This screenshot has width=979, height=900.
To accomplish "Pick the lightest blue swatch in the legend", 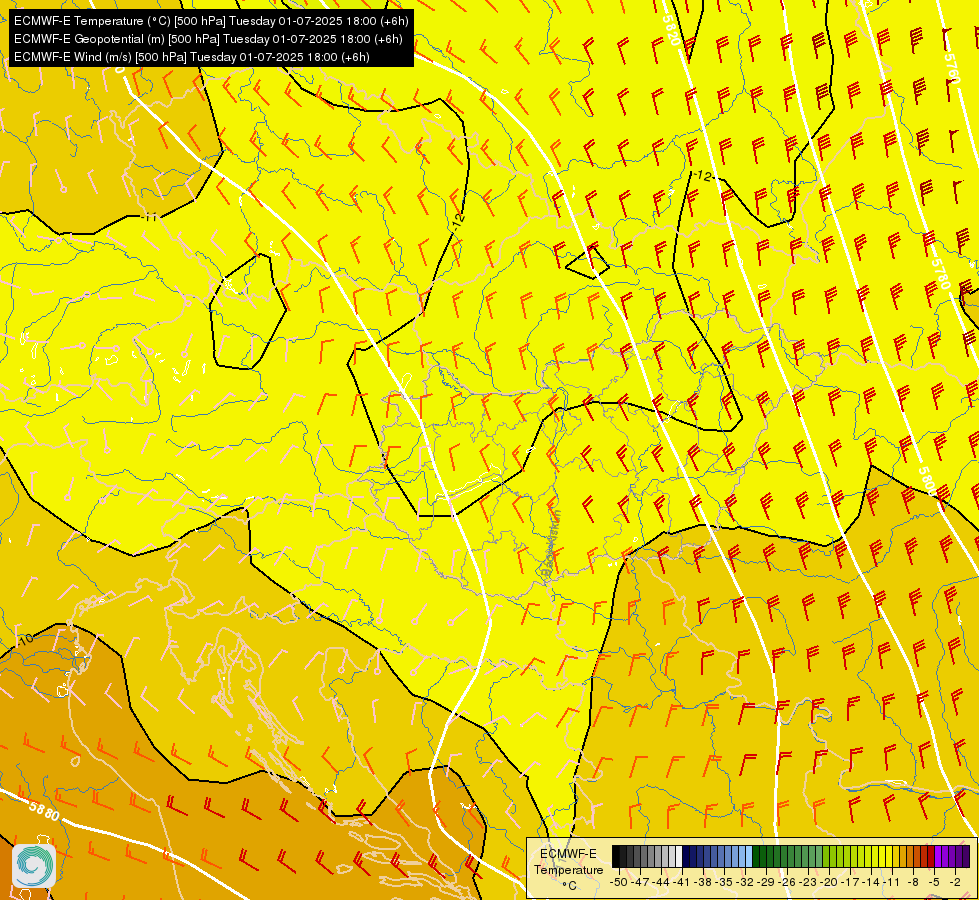I will pyautogui.click(x=749, y=856).
